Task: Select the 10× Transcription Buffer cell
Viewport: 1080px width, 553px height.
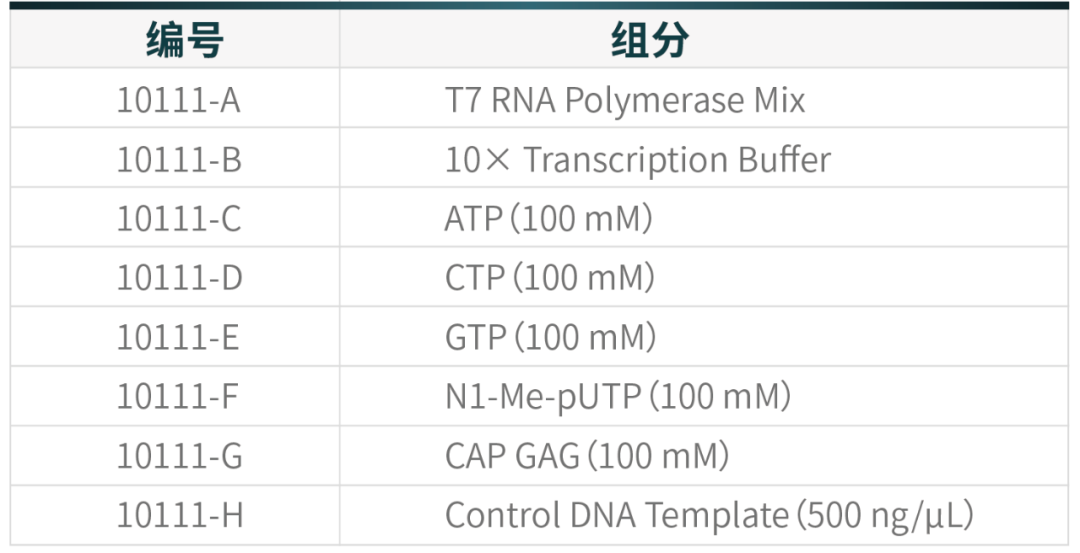Action: click(704, 157)
